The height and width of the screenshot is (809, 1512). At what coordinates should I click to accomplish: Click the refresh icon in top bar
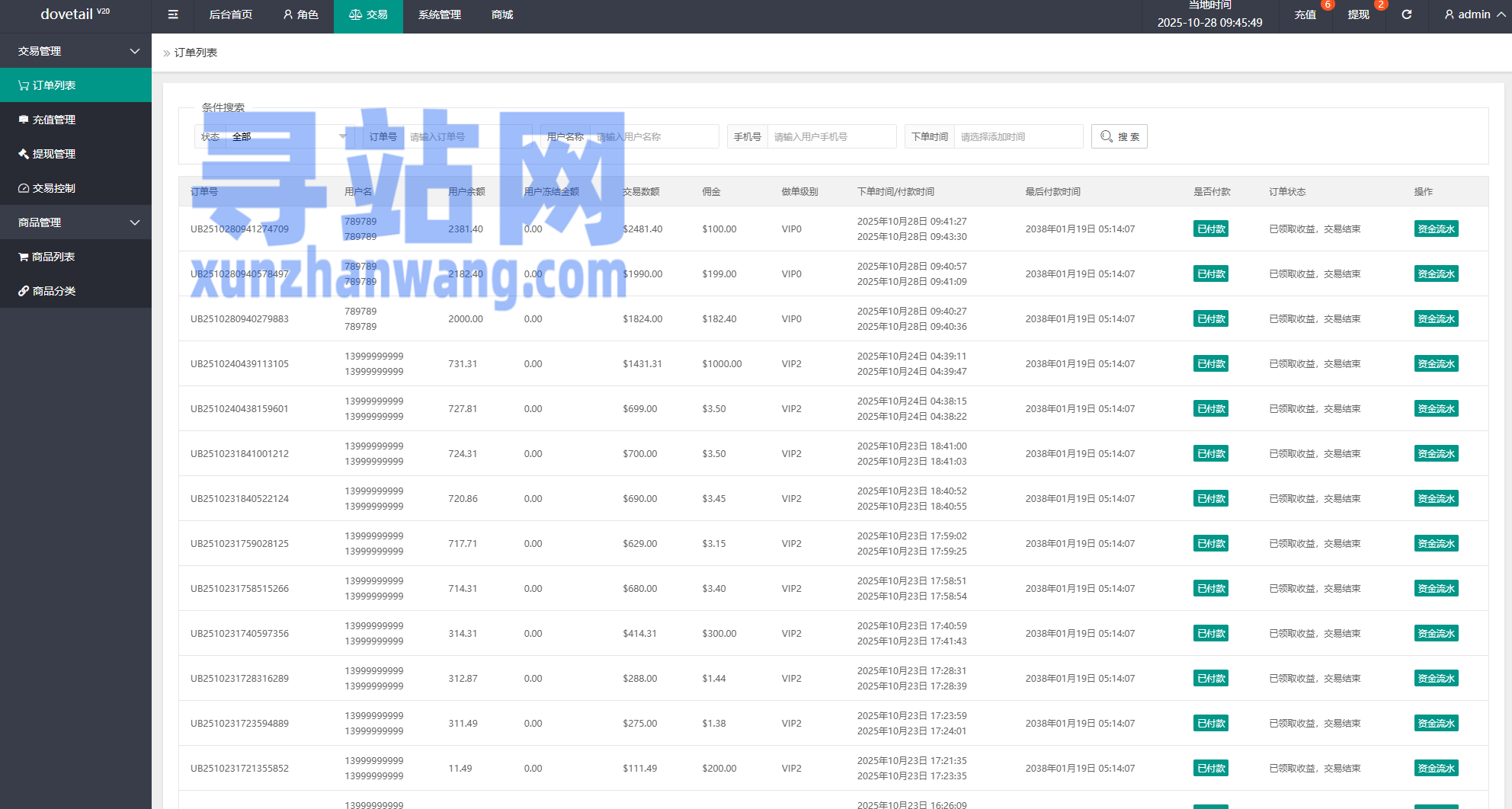coord(1406,14)
